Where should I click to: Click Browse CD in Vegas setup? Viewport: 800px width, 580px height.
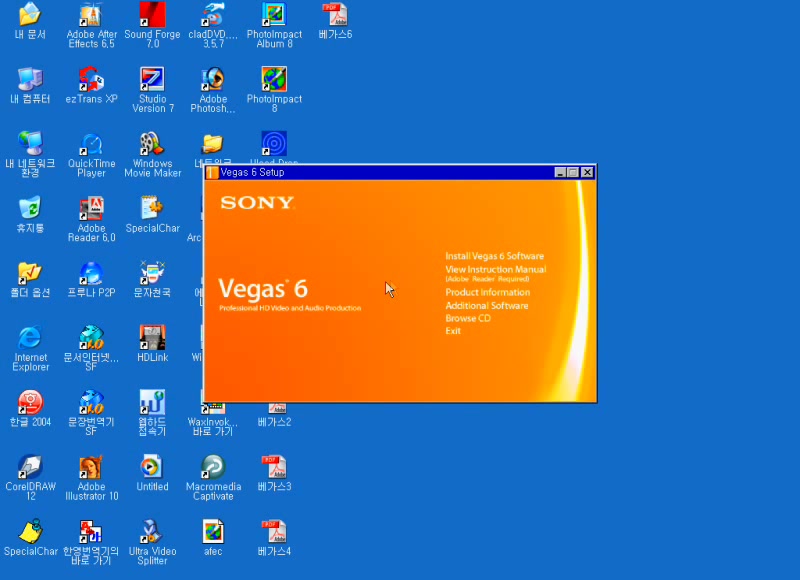click(x=468, y=318)
